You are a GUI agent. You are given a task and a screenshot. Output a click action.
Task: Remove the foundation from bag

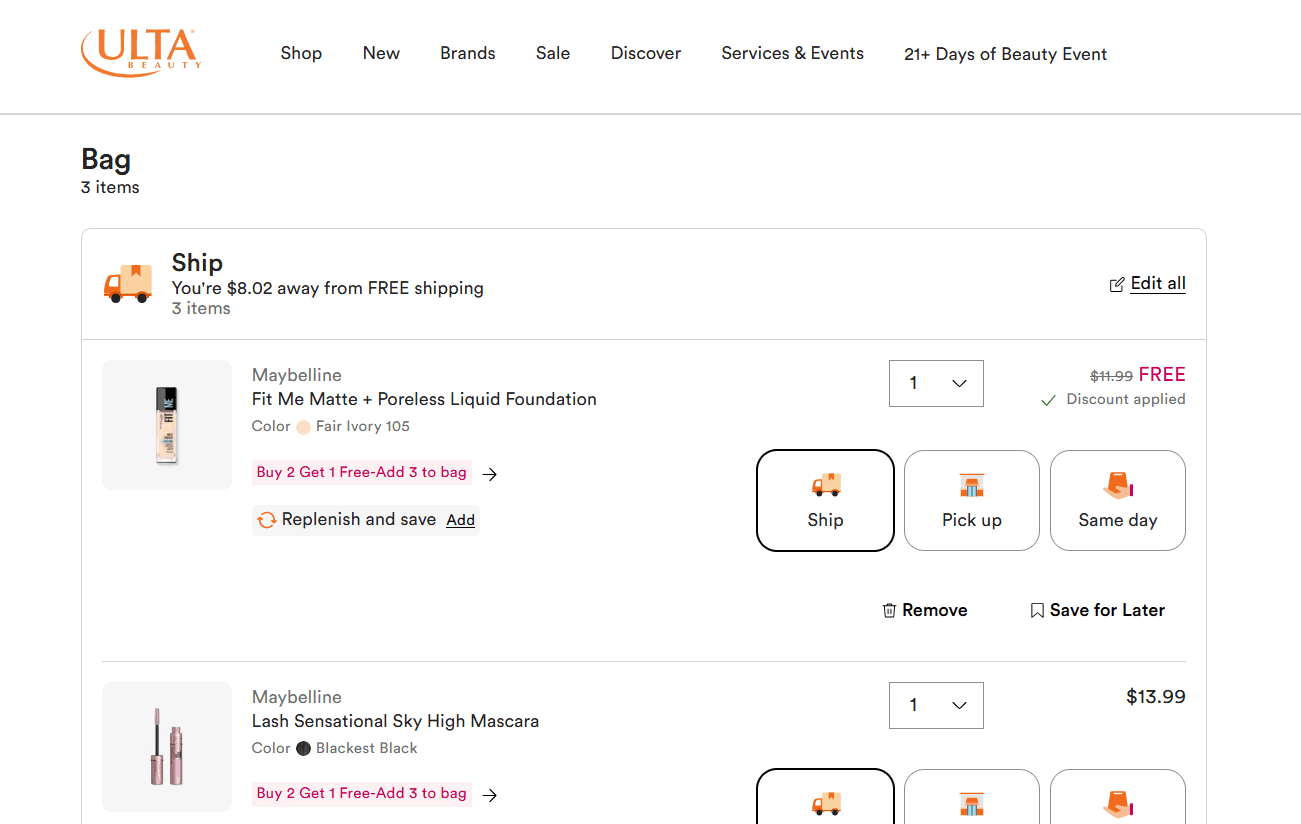coord(925,610)
